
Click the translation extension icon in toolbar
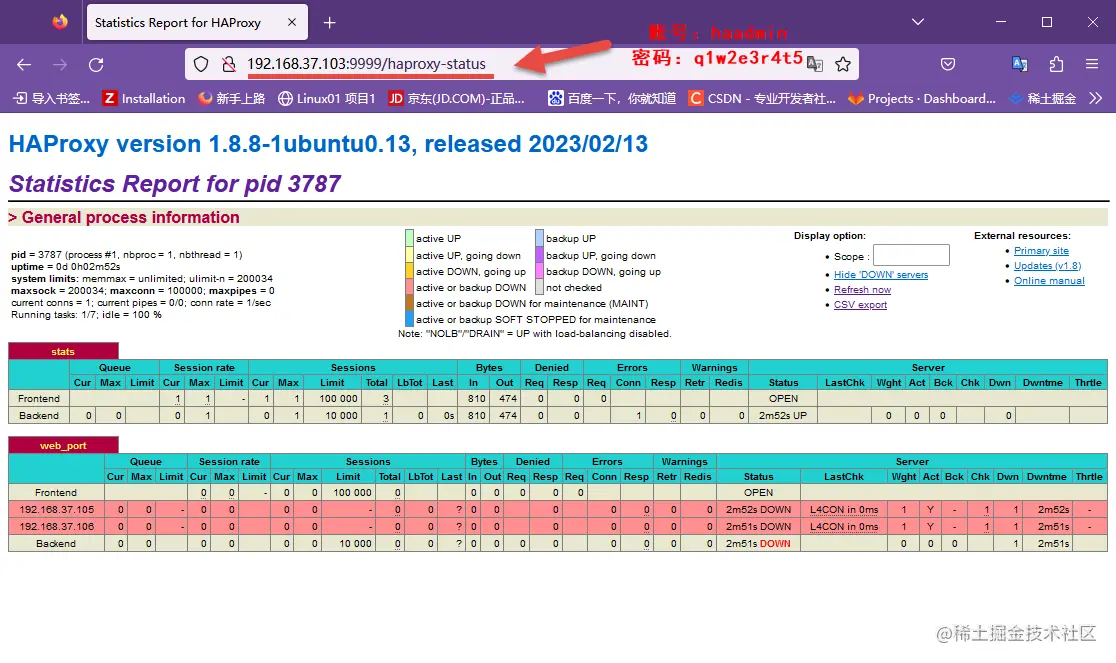pyautogui.click(x=1019, y=64)
